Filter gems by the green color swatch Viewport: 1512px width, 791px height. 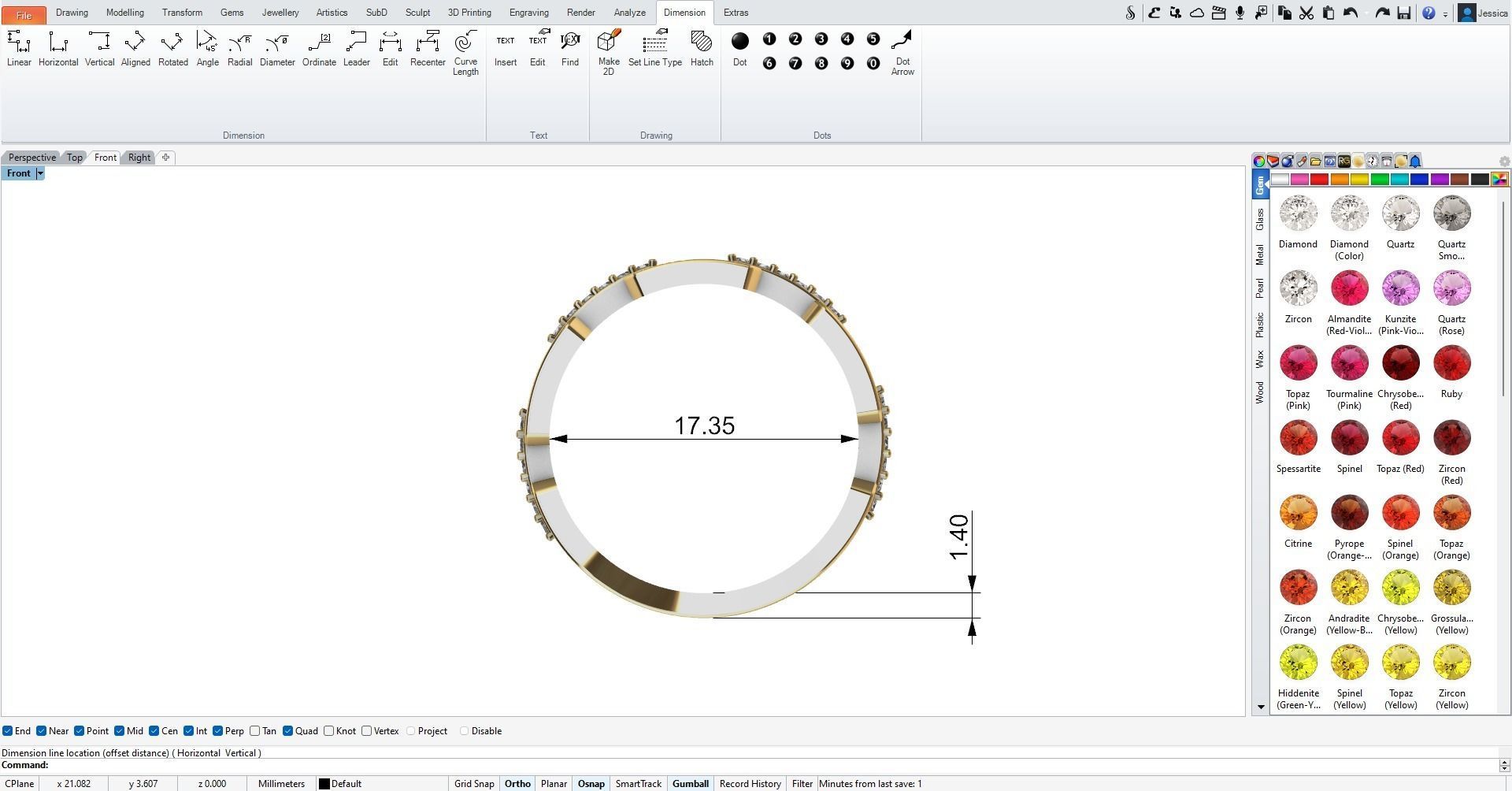coord(1380,180)
